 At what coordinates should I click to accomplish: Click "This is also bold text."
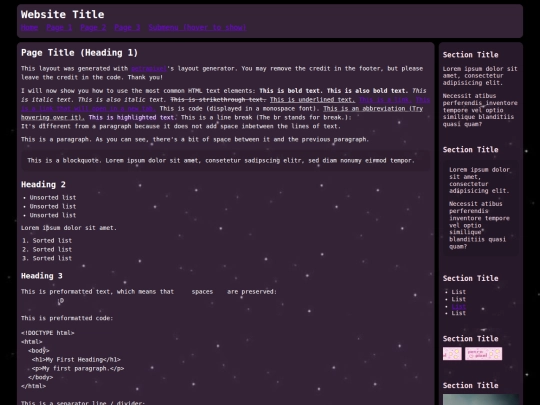pos(367,91)
